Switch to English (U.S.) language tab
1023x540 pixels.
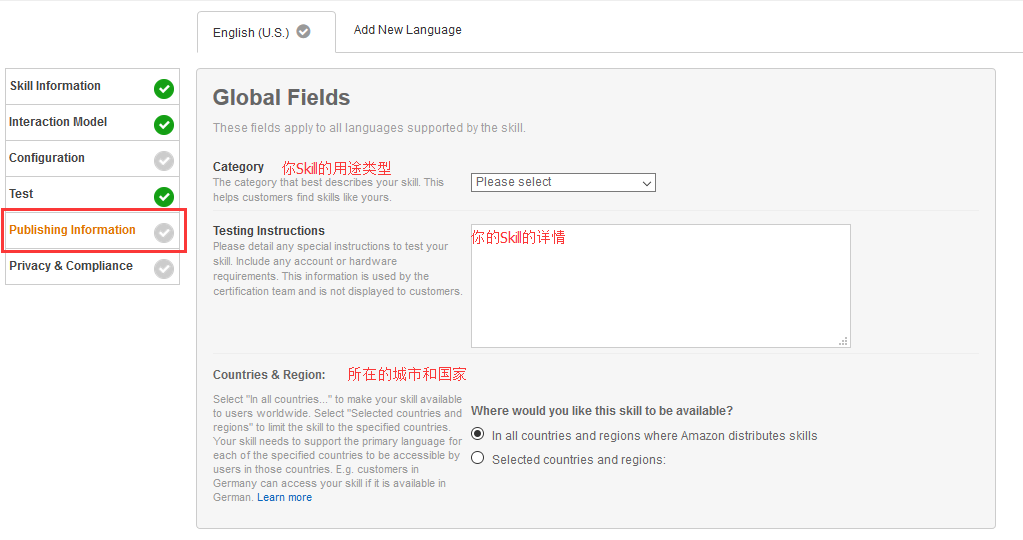(251, 33)
